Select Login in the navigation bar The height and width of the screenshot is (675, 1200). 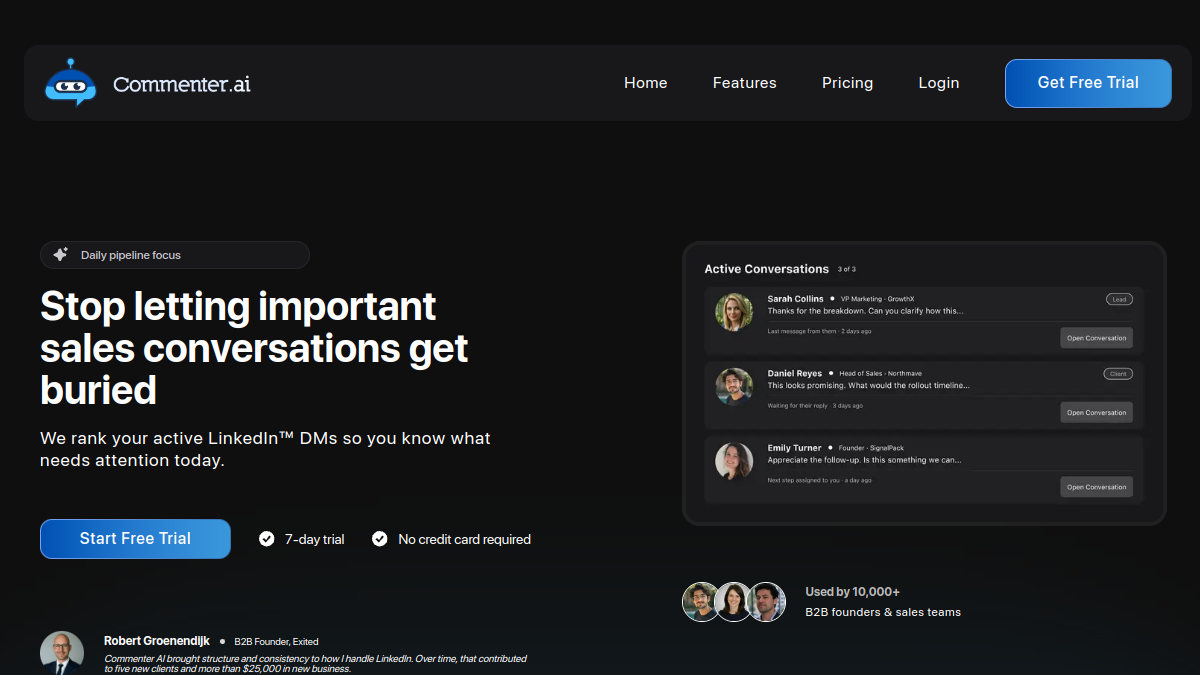coord(939,83)
